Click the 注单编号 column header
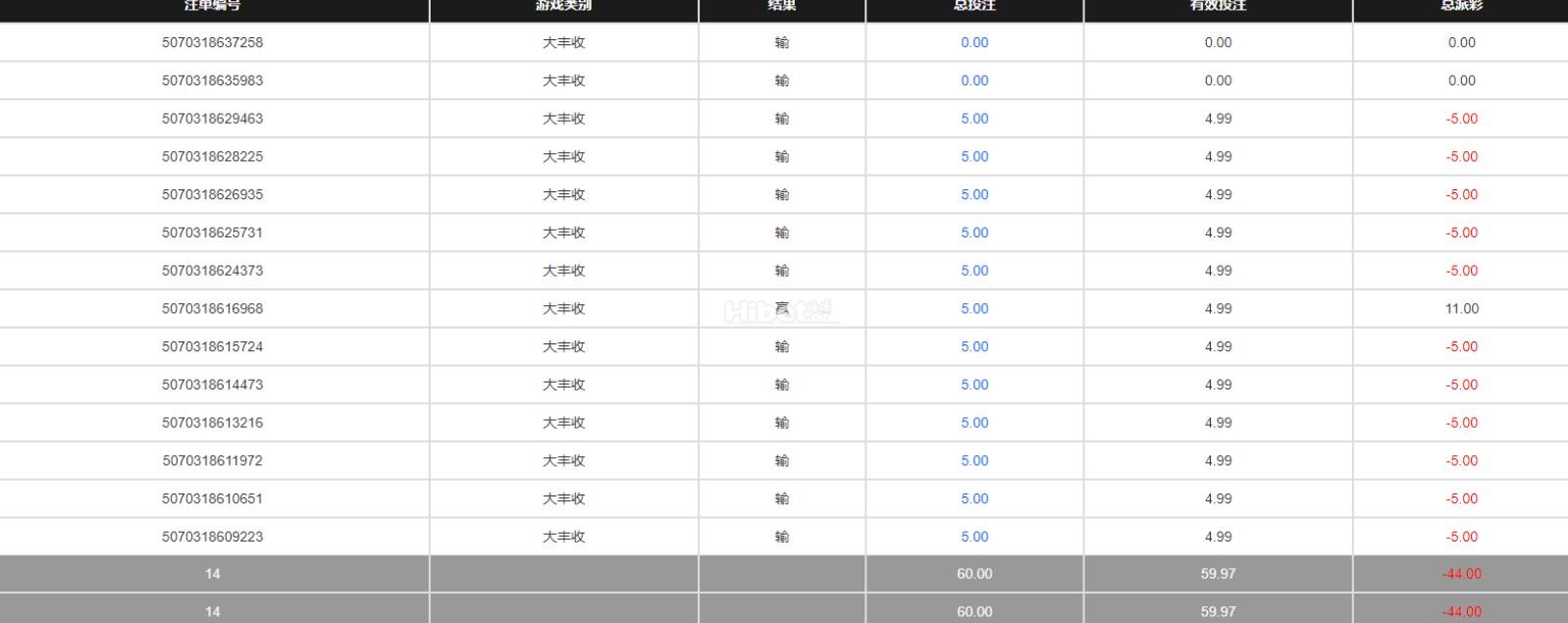The width and height of the screenshot is (1568, 623). (212, 6)
